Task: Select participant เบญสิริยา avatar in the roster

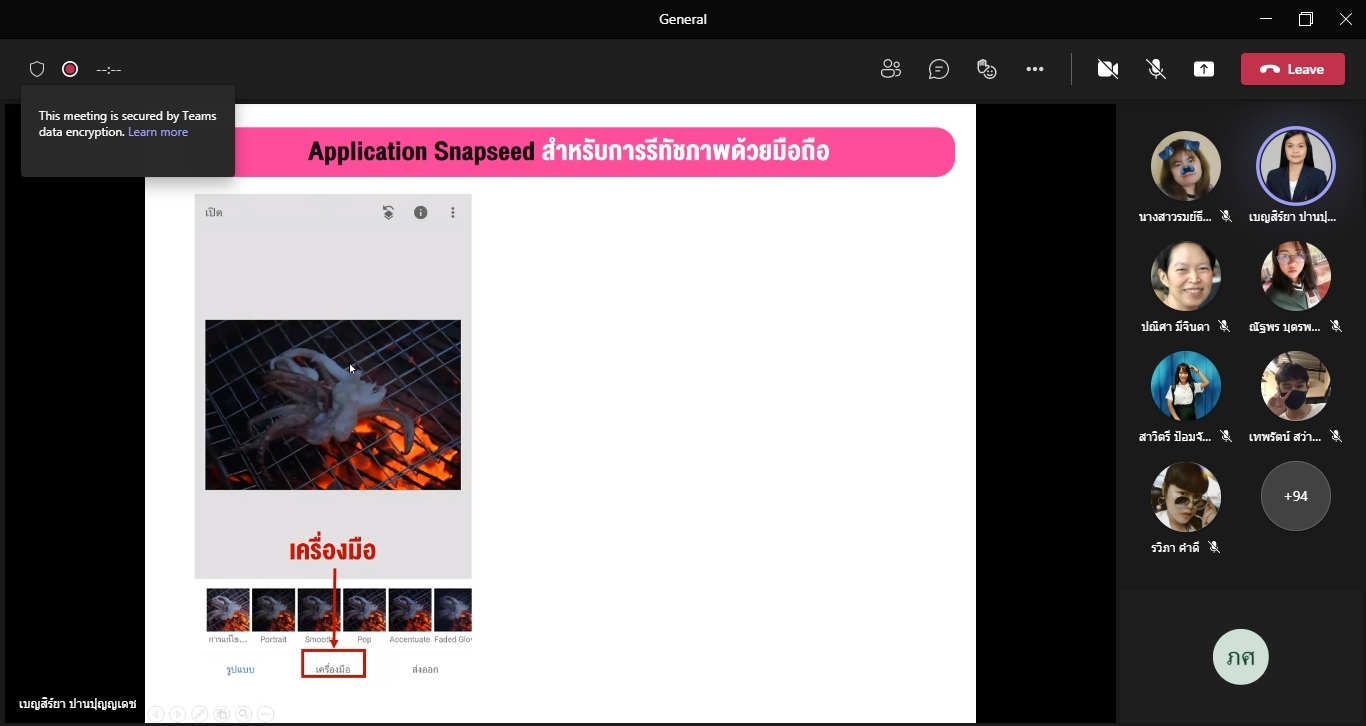Action: (1296, 166)
